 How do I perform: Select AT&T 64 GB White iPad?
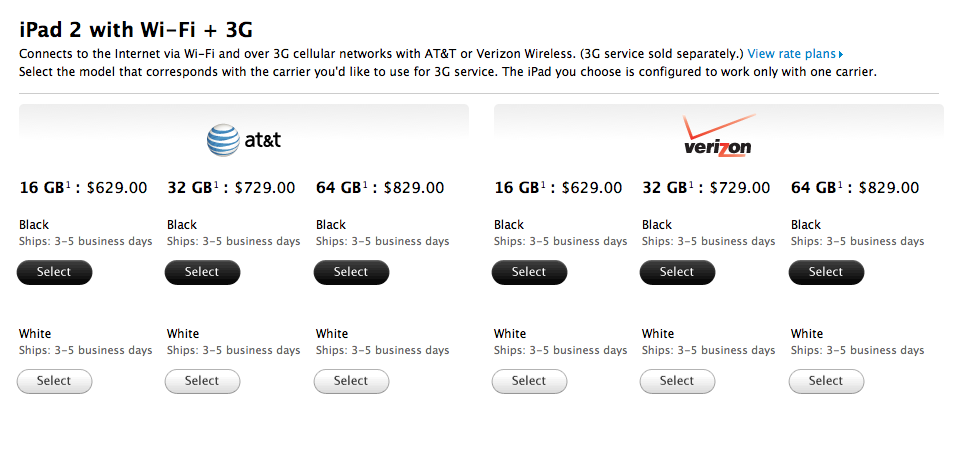coord(351,381)
